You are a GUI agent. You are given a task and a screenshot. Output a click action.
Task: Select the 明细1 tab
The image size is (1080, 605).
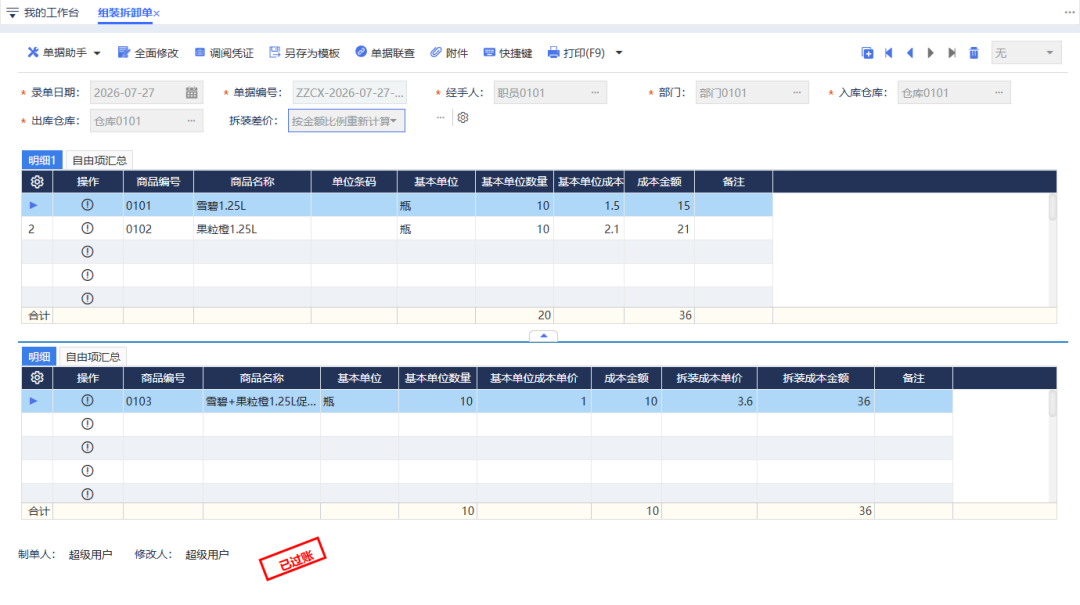(x=42, y=161)
